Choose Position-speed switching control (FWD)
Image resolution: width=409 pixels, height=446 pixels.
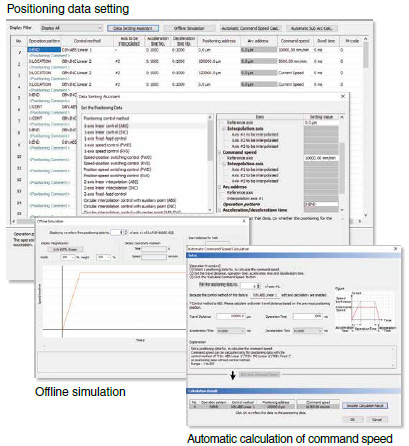[x=117, y=169]
